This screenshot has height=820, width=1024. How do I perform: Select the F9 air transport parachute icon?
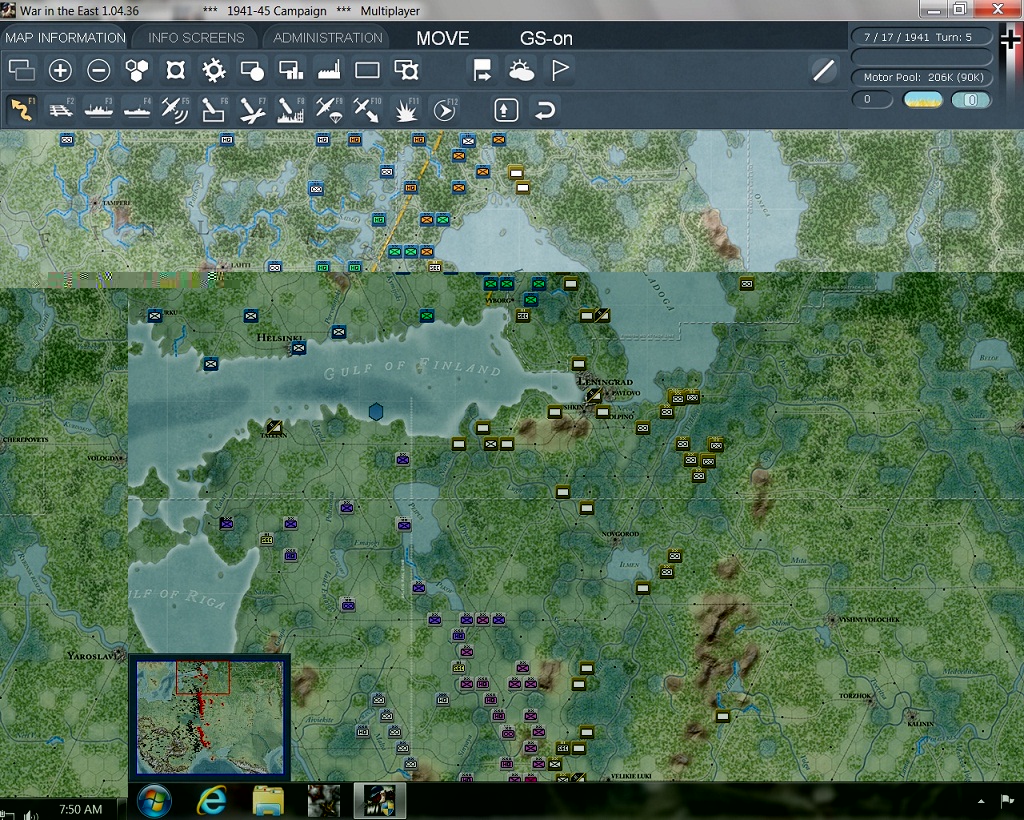(x=329, y=109)
